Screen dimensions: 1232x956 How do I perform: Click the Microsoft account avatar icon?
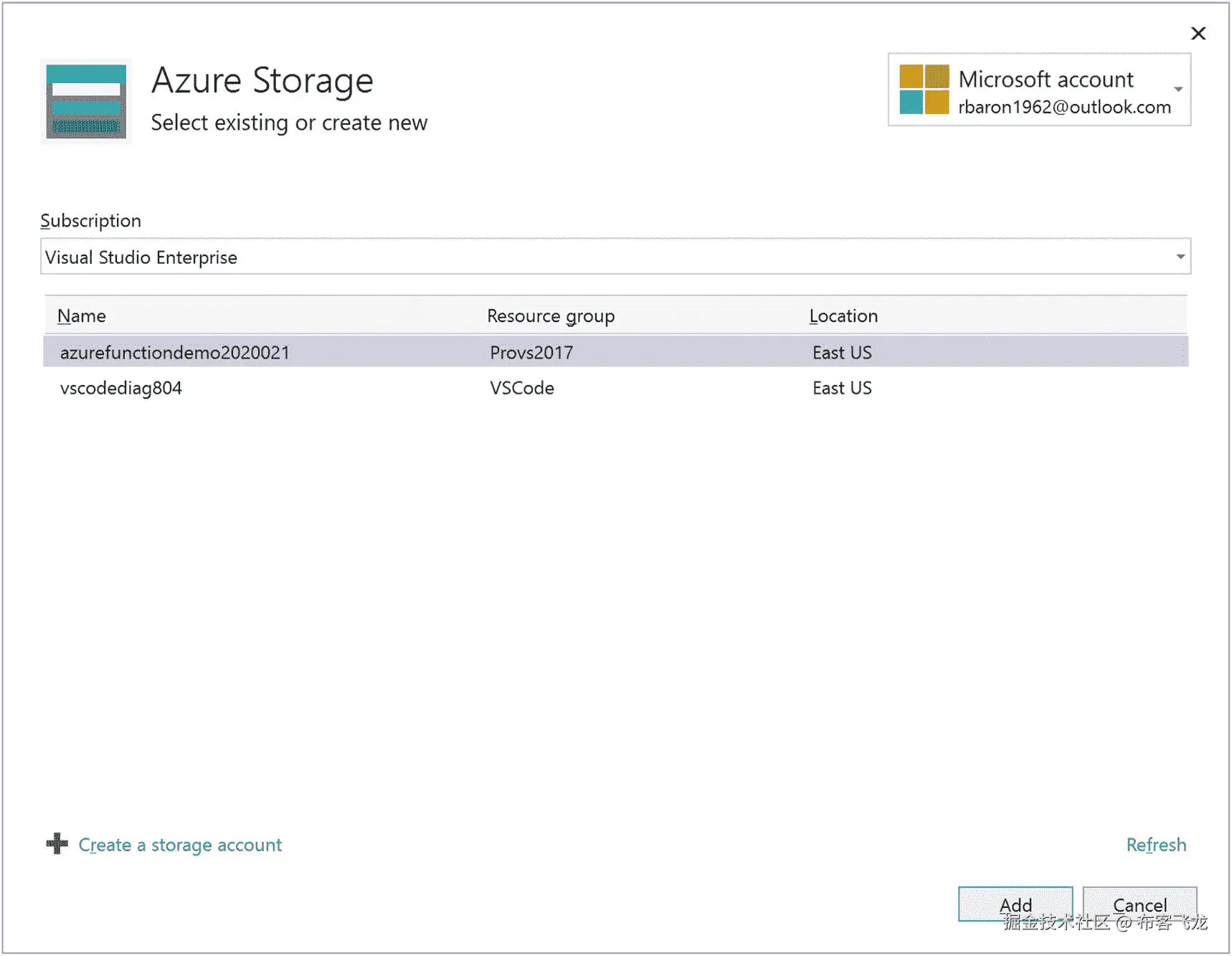click(924, 90)
